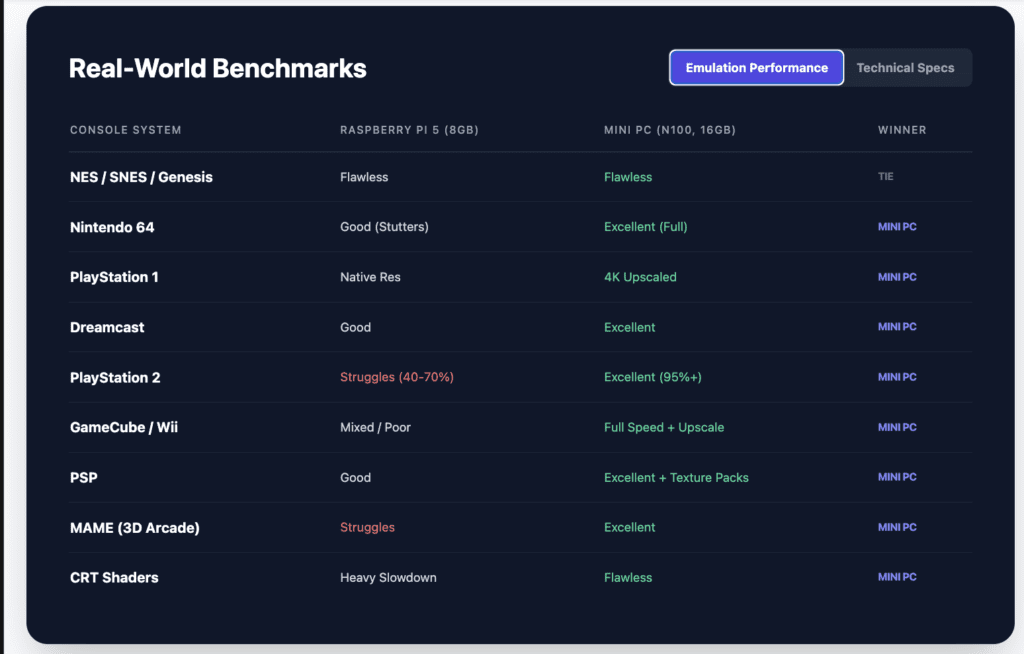Click Flawless Raspberry Pi cell in NES row
Viewport: 1024px width, 654px height.
click(x=364, y=177)
